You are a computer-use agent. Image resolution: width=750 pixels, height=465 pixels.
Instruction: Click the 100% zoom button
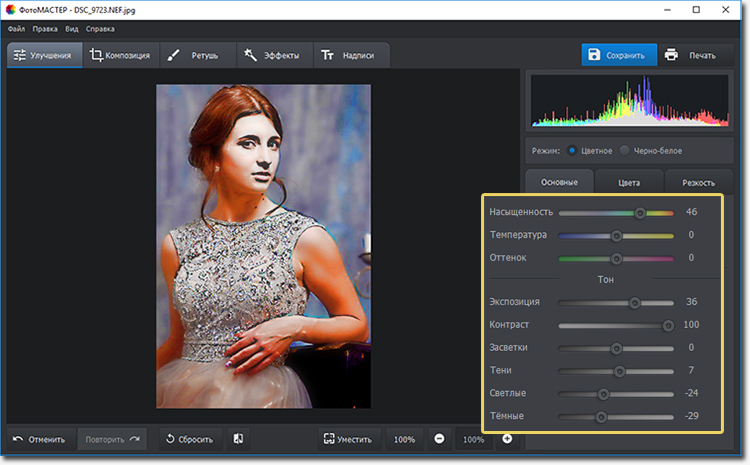[x=404, y=439]
